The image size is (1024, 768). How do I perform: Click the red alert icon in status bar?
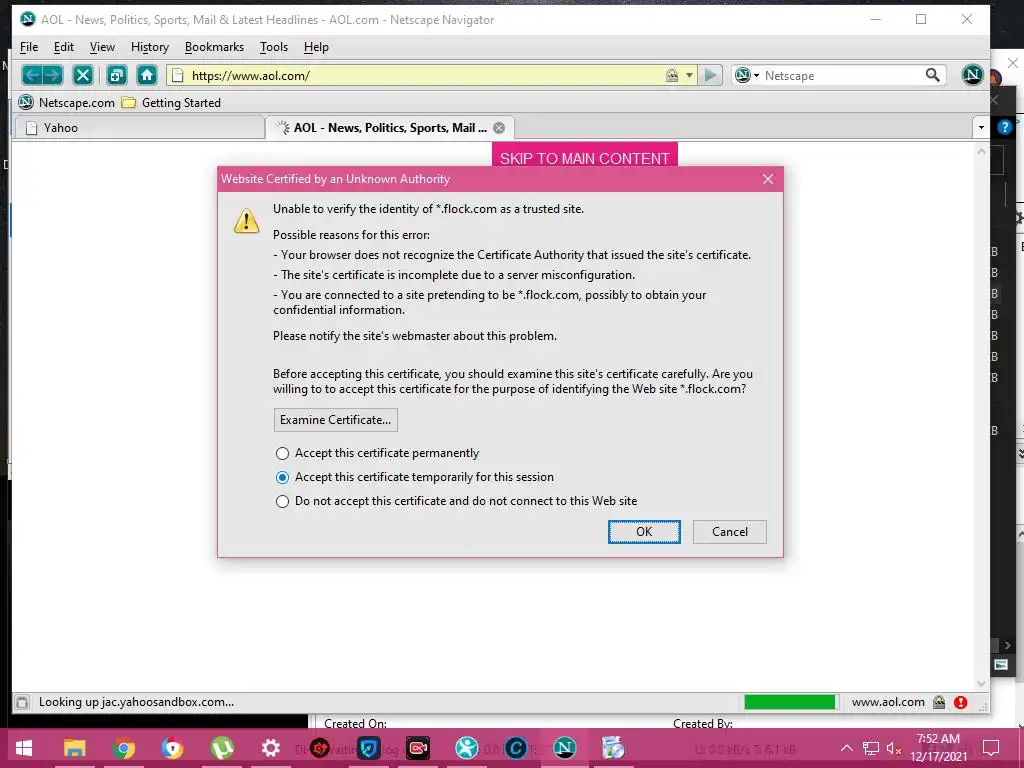(x=960, y=702)
